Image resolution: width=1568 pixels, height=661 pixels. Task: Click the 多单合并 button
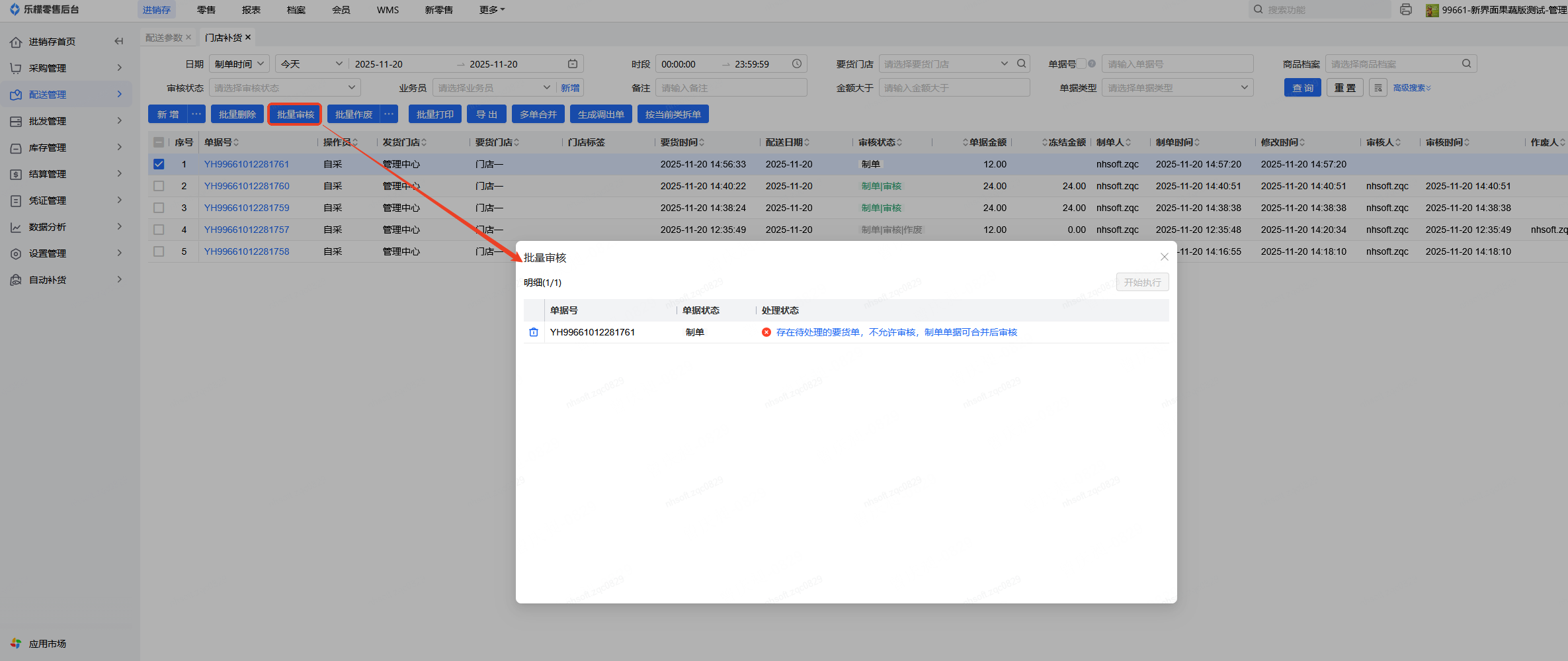pyautogui.click(x=538, y=114)
